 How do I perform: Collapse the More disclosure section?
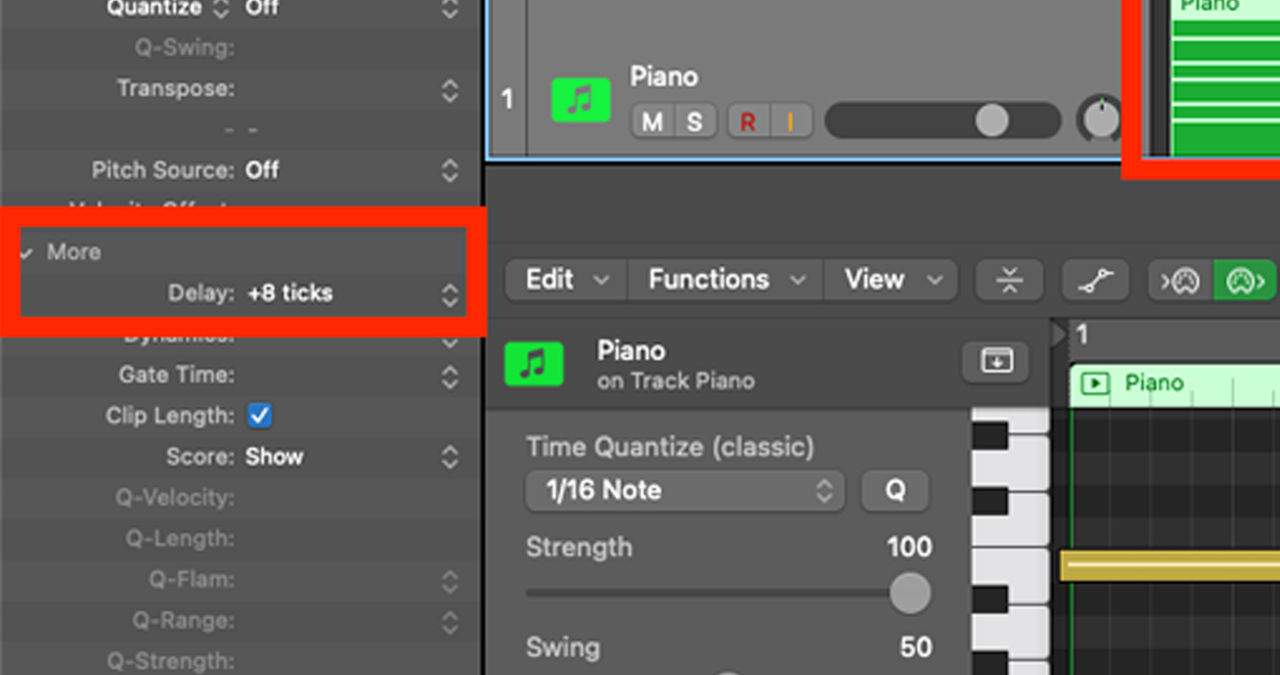27,252
